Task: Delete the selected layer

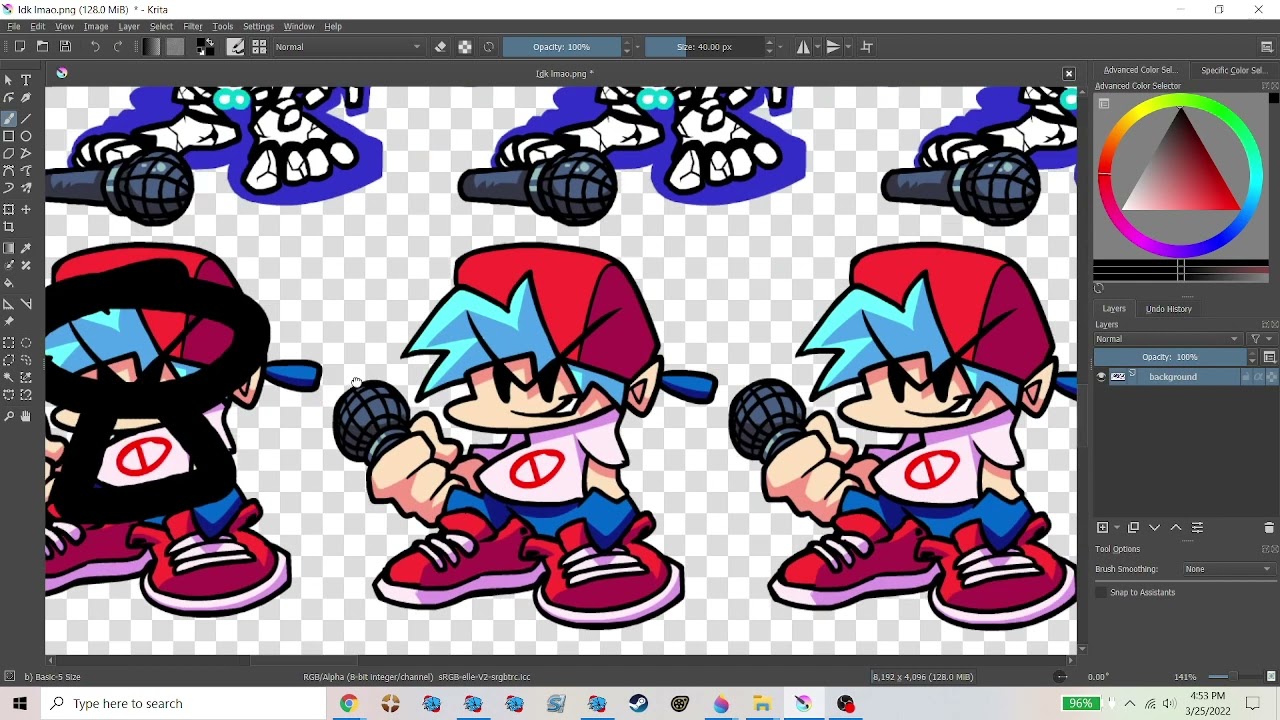Action: (1269, 528)
